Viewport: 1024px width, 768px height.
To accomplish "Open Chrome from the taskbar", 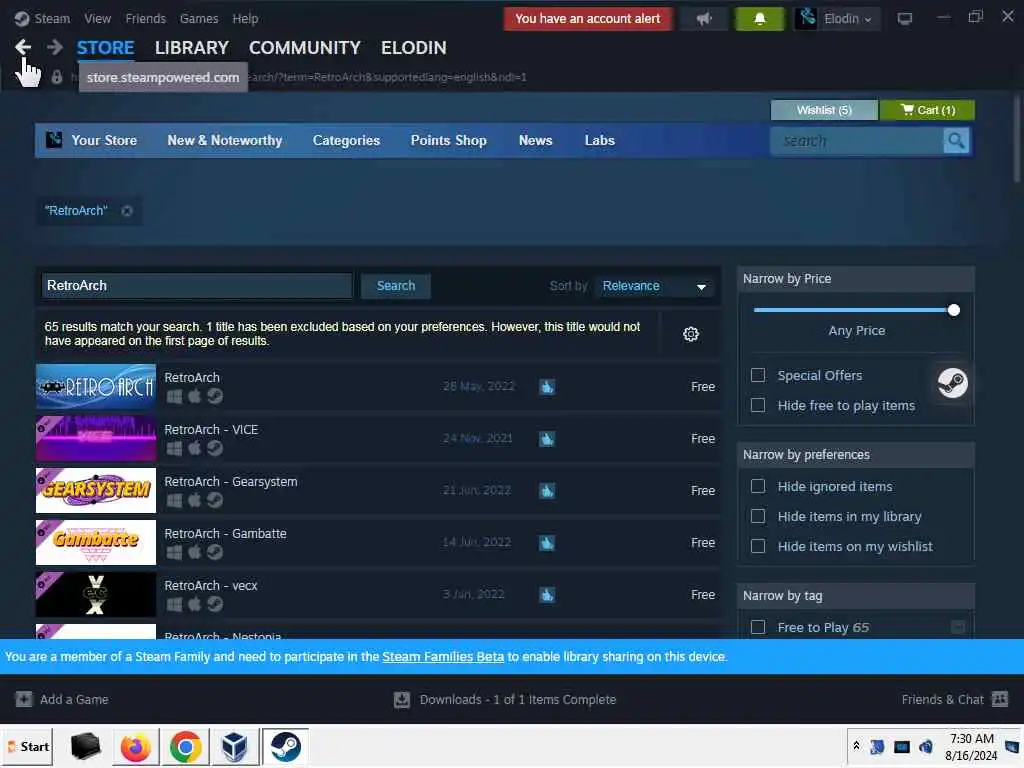I will tap(186, 747).
